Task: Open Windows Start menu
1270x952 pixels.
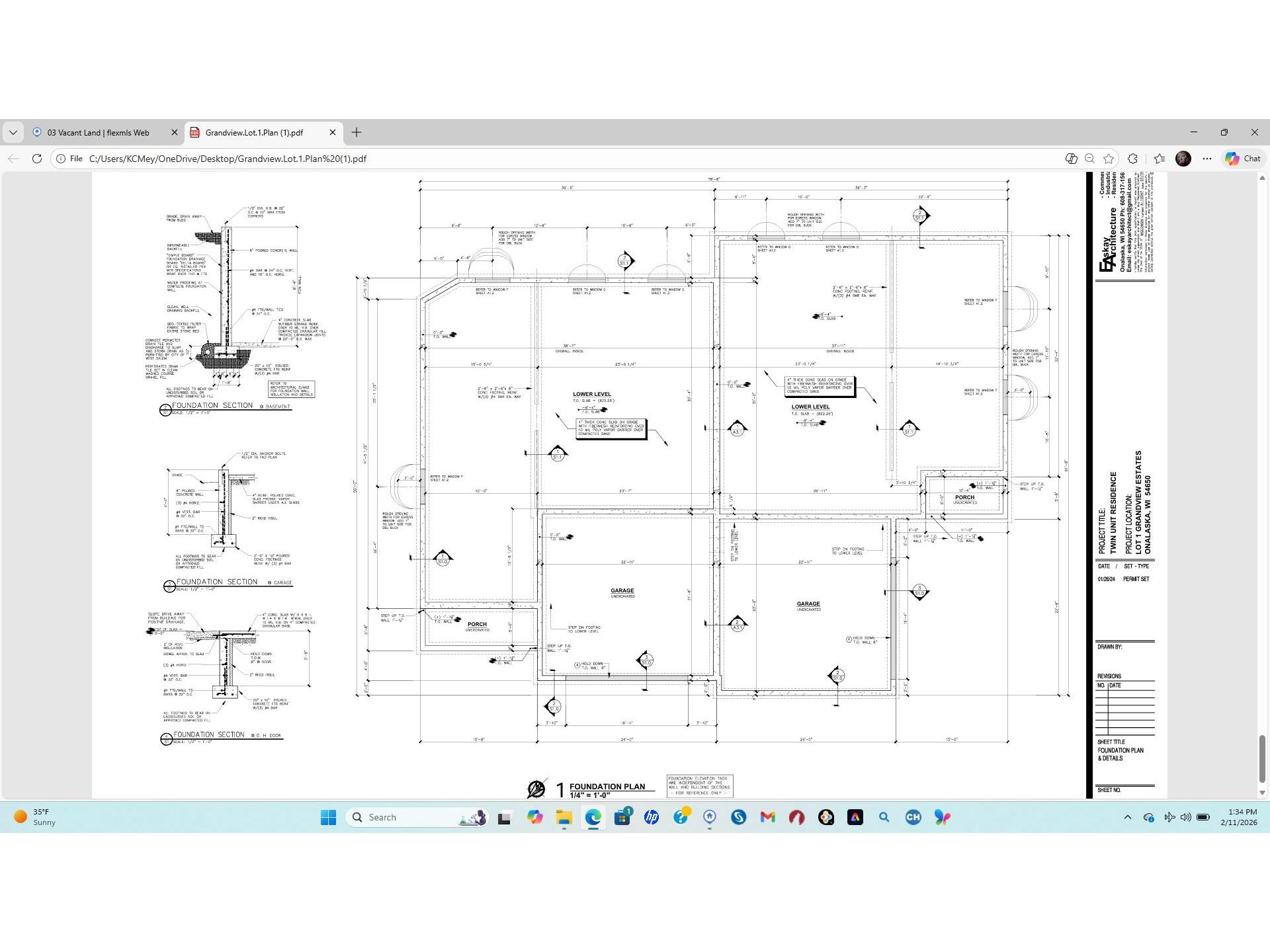Action: pyautogui.click(x=328, y=817)
